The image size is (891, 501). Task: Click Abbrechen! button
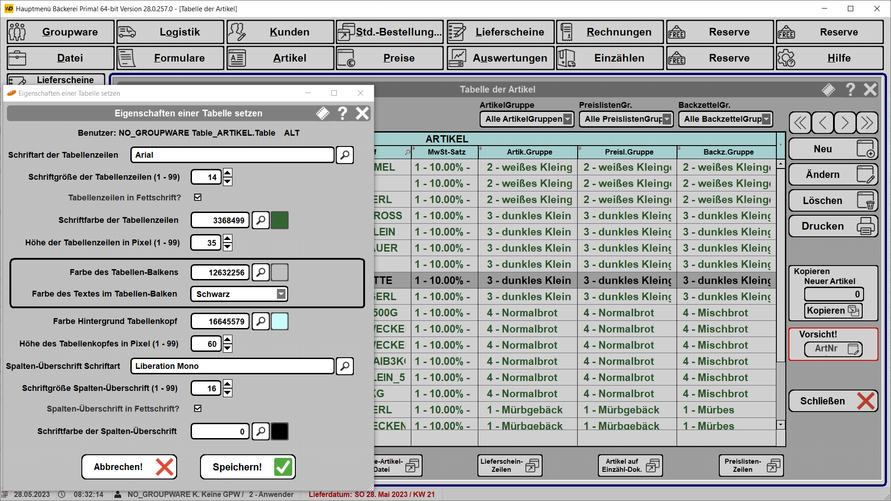click(130, 467)
